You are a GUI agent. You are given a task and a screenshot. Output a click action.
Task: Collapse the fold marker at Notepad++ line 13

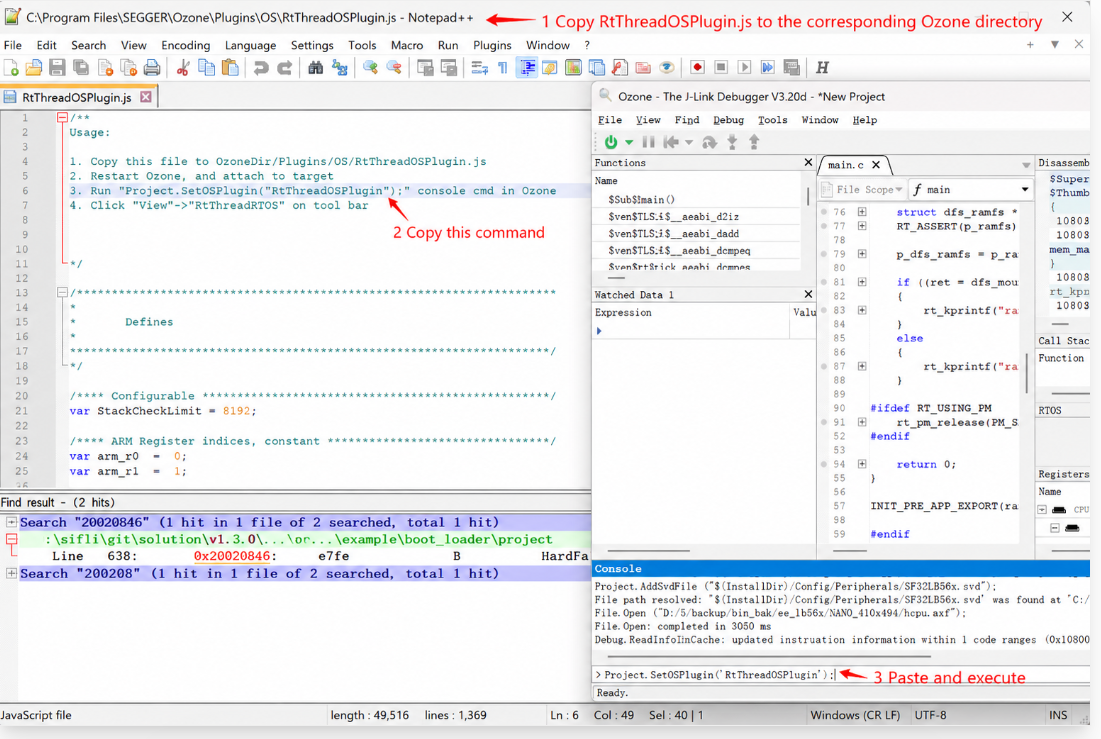tap(62, 292)
